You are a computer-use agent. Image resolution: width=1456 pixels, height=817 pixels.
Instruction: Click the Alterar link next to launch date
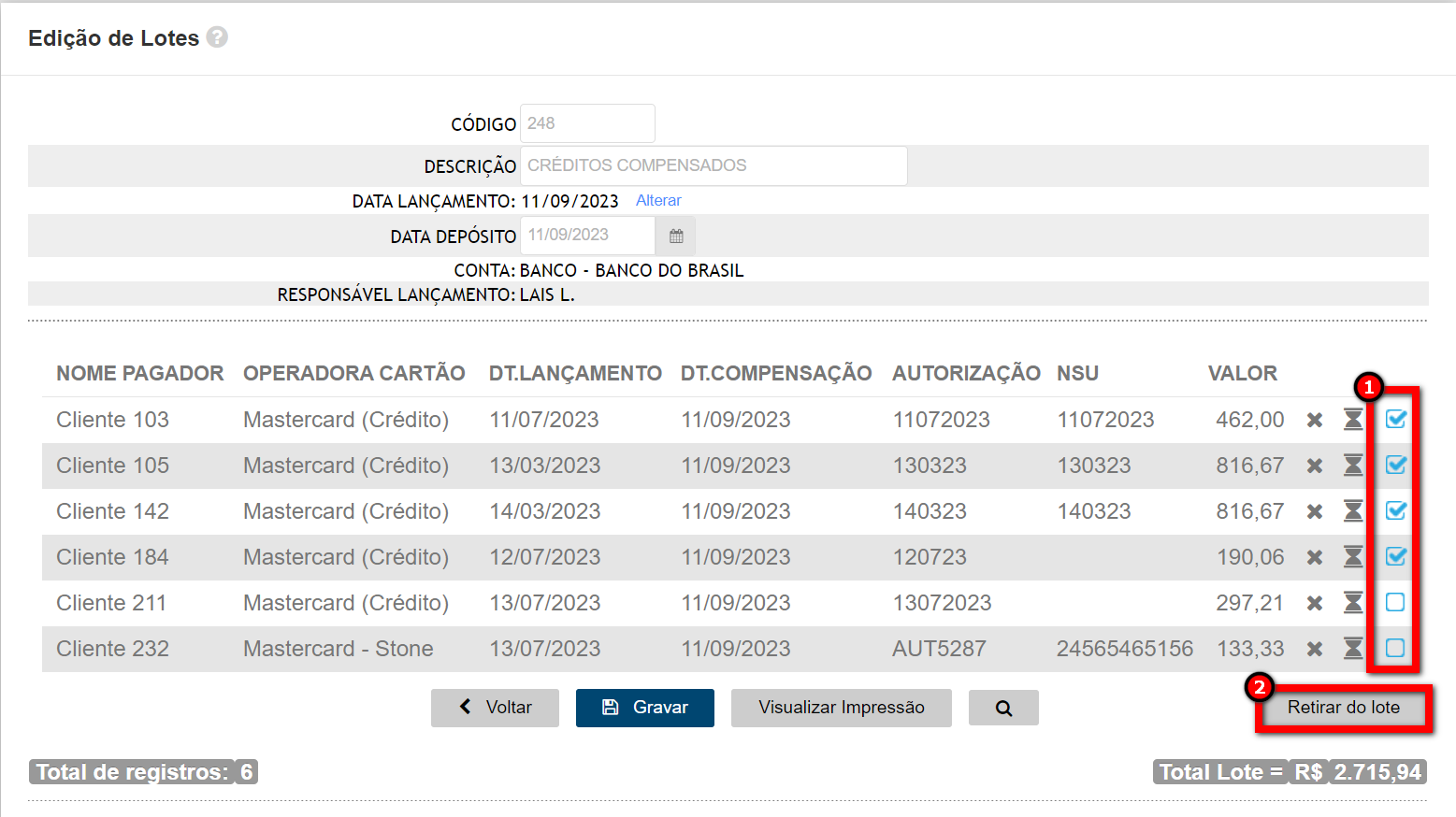click(658, 201)
